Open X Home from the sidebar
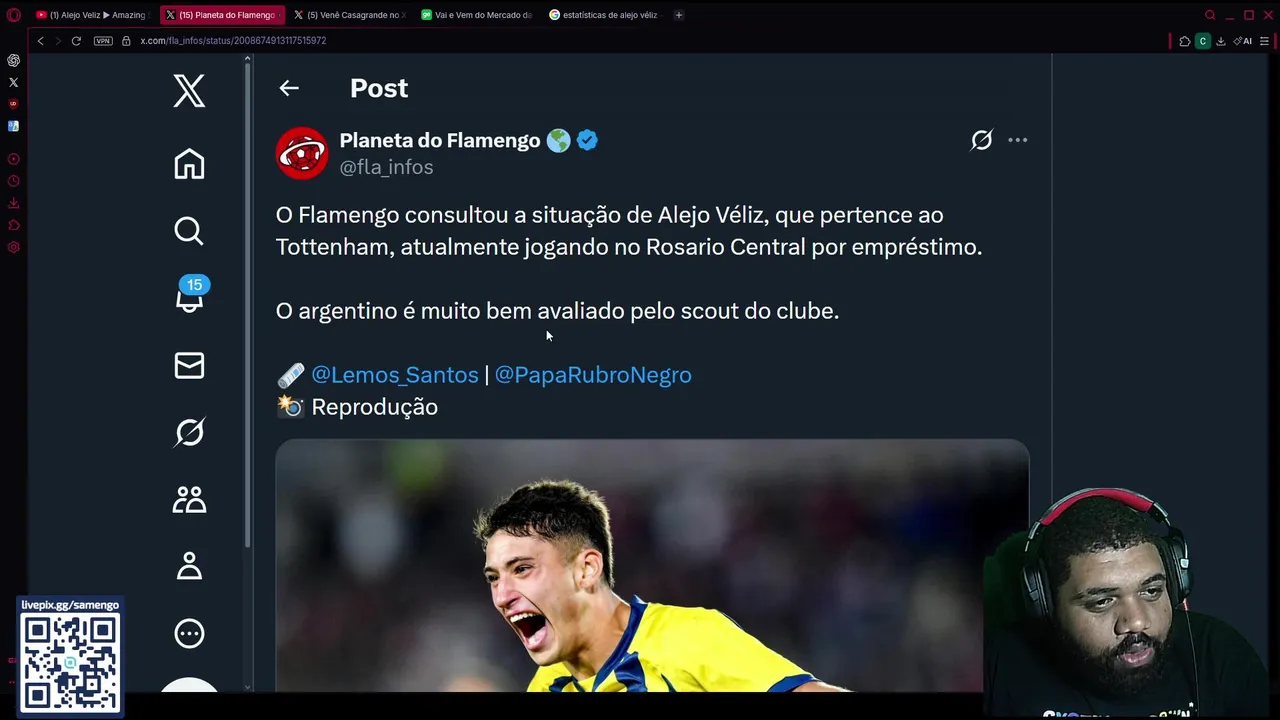The image size is (1280, 720). coord(189,164)
